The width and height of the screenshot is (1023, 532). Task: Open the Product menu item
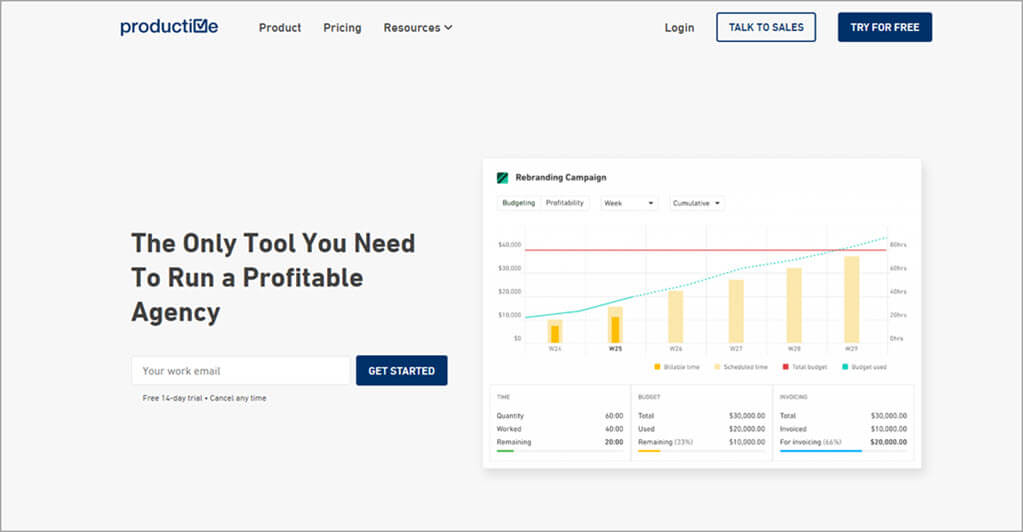coord(280,28)
